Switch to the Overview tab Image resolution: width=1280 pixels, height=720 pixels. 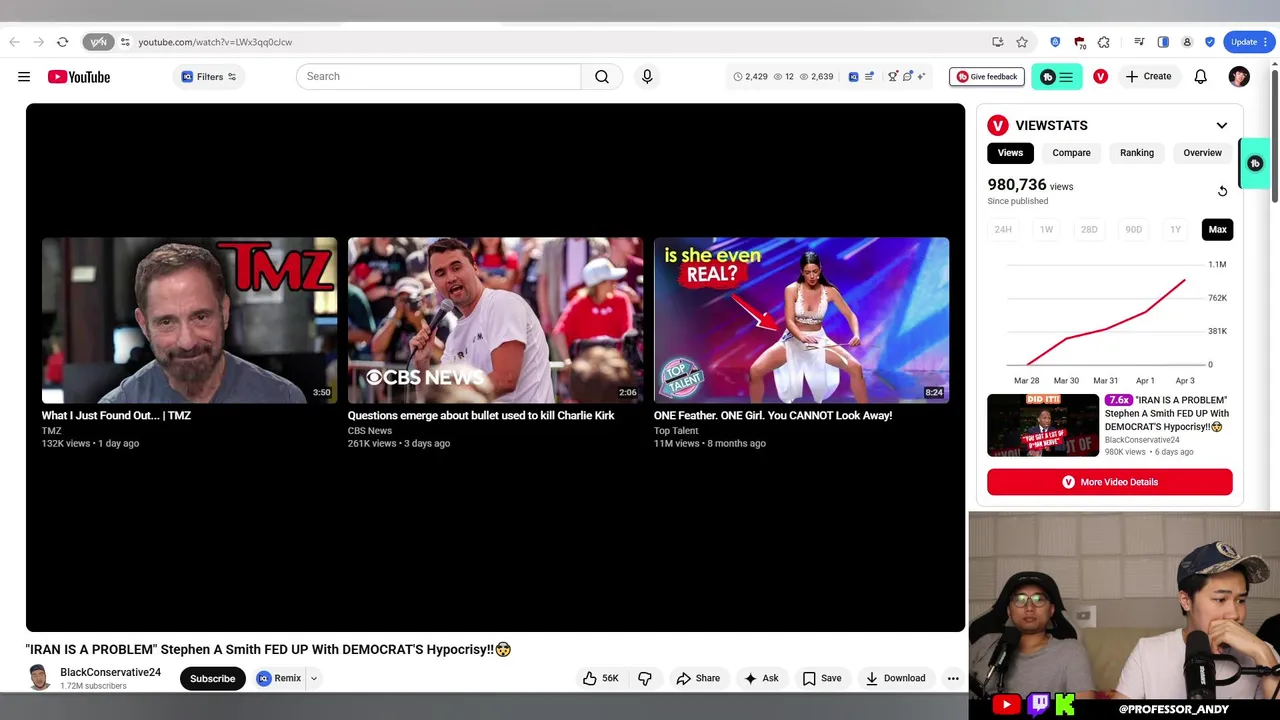(x=1202, y=153)
